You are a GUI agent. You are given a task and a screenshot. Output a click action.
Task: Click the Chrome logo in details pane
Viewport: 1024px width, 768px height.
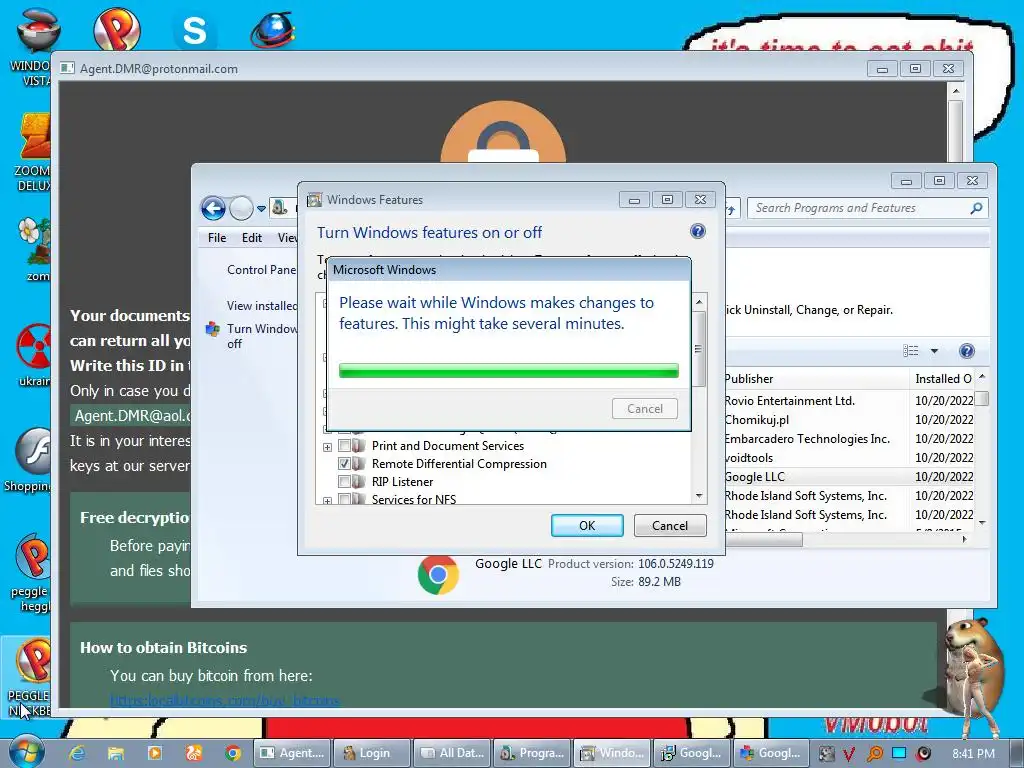438,575
